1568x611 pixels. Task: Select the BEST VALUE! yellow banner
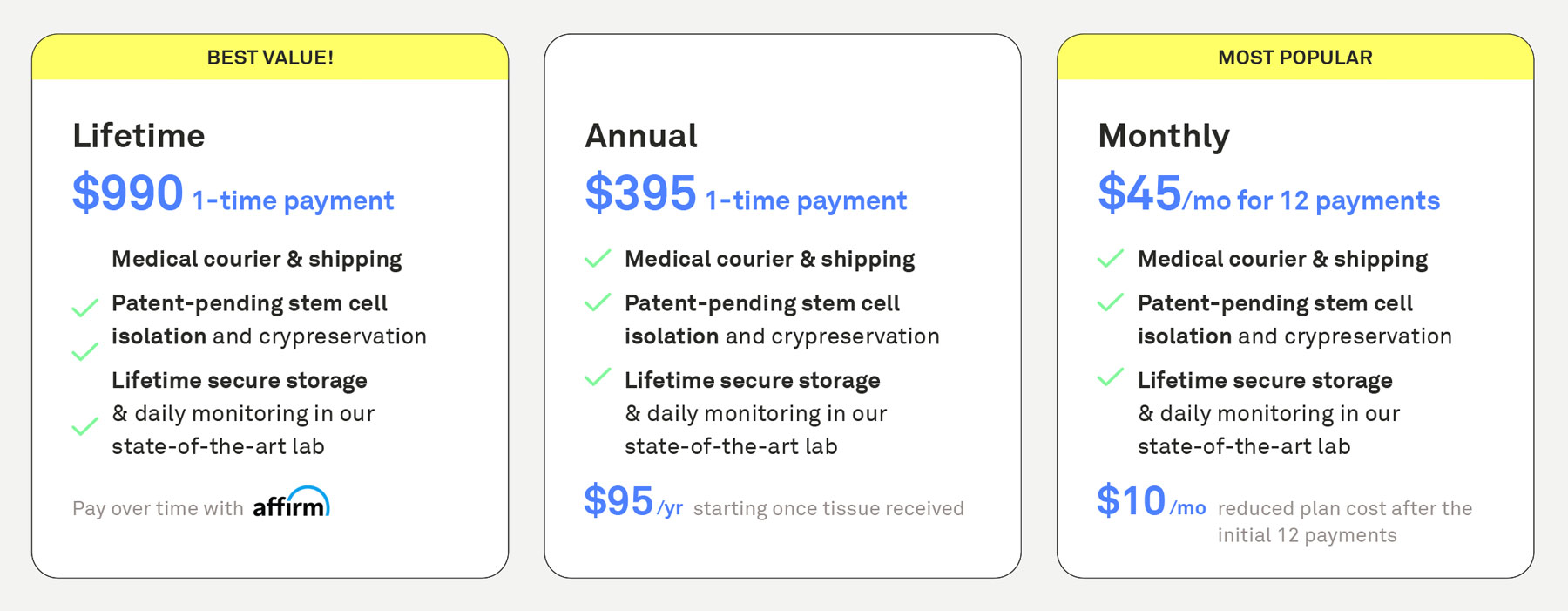pos(270,58)
